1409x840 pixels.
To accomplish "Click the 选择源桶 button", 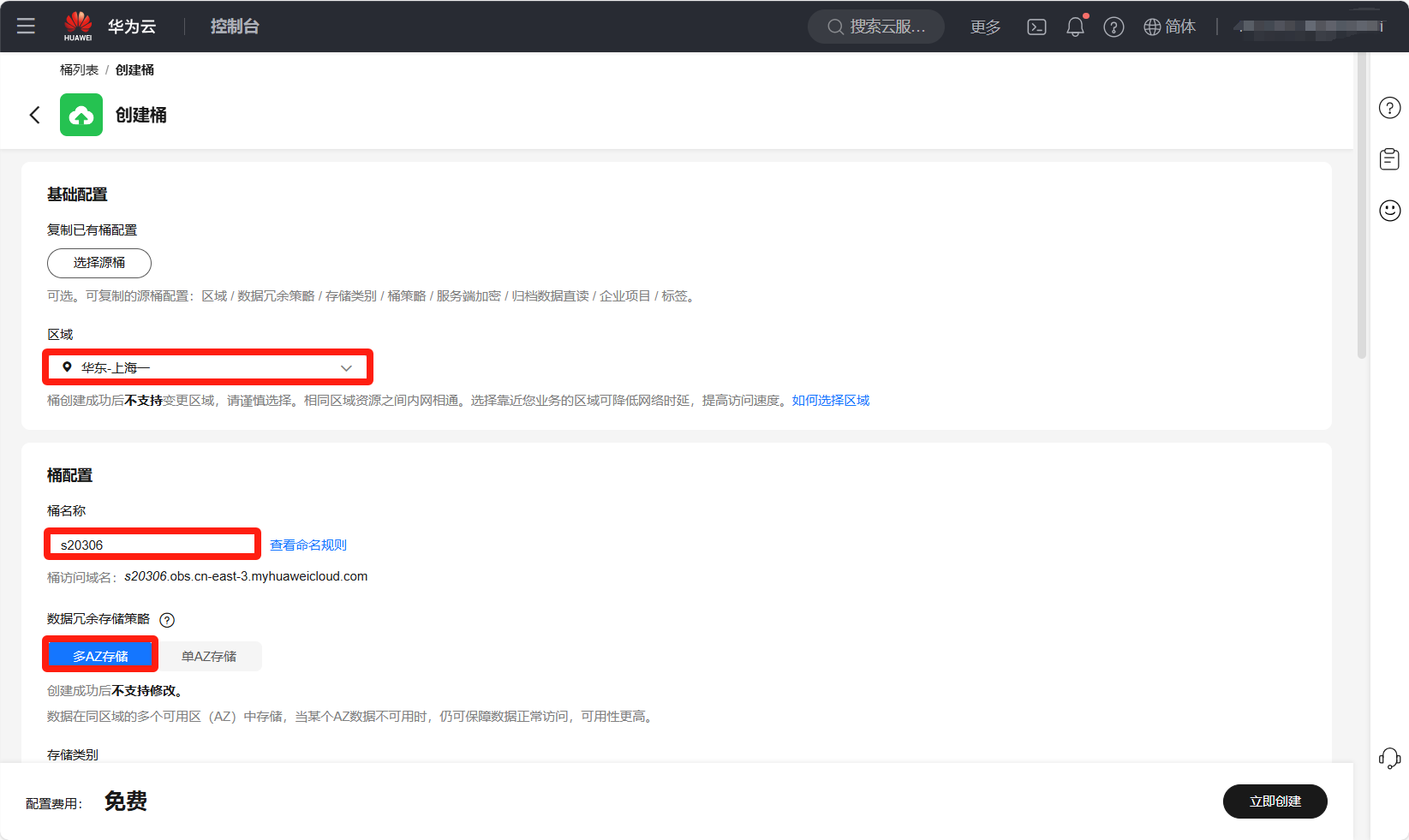I will (x=99, y=263).
